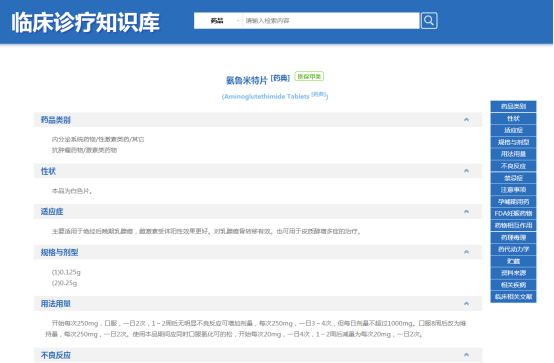The image size is (554, 363).
Task: Click the 规格与剂型 section header text
Action: (x=59, y=252)
